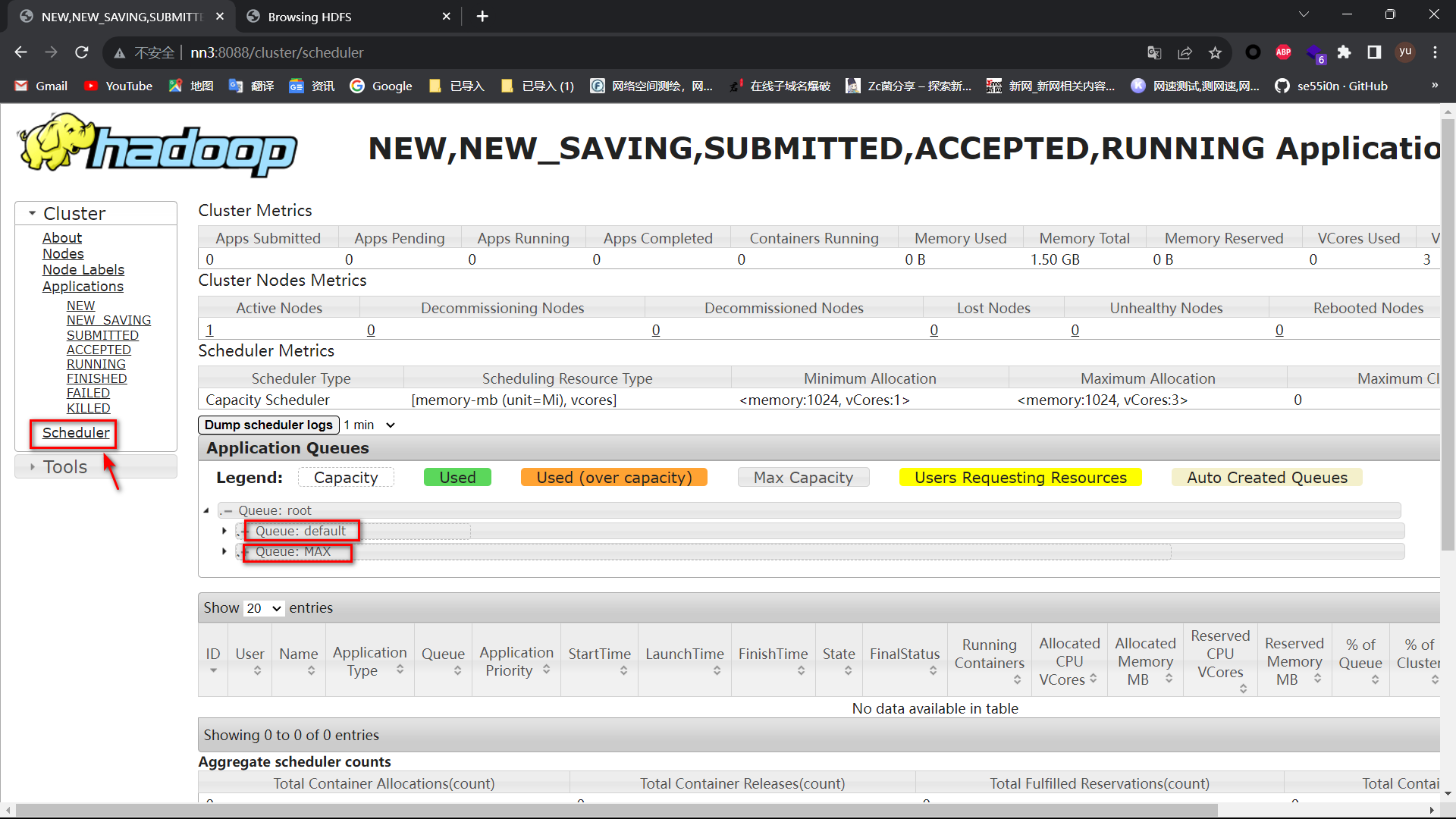Click the Dump scheduler logs button
The image size is (1456, 819).
(x=268, y=425)
